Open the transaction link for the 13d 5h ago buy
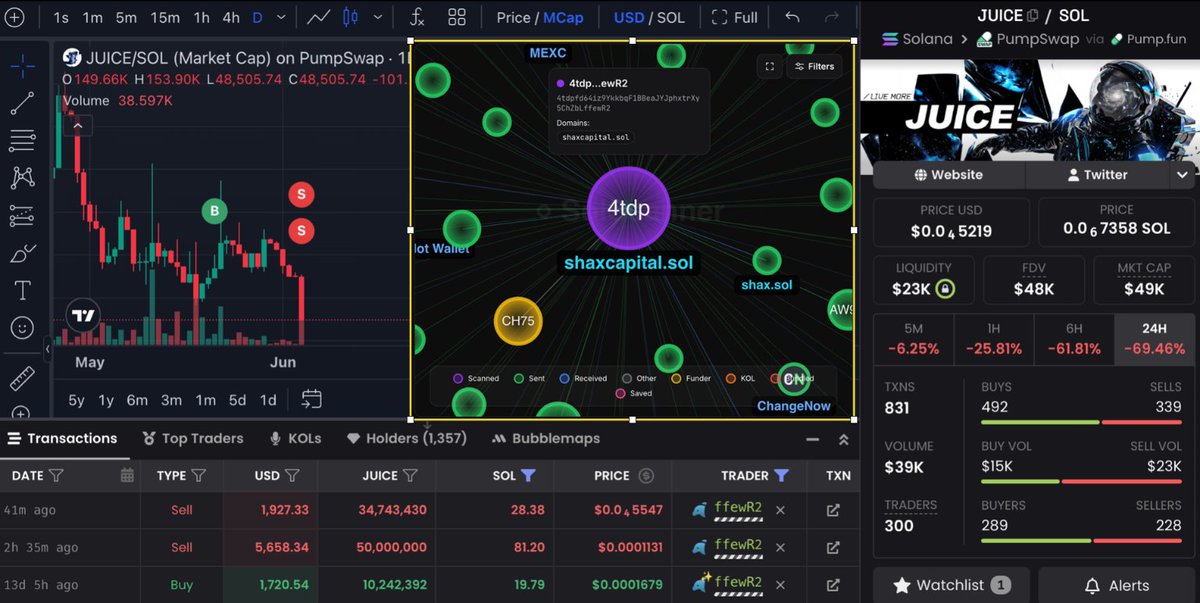 [833, 584]
